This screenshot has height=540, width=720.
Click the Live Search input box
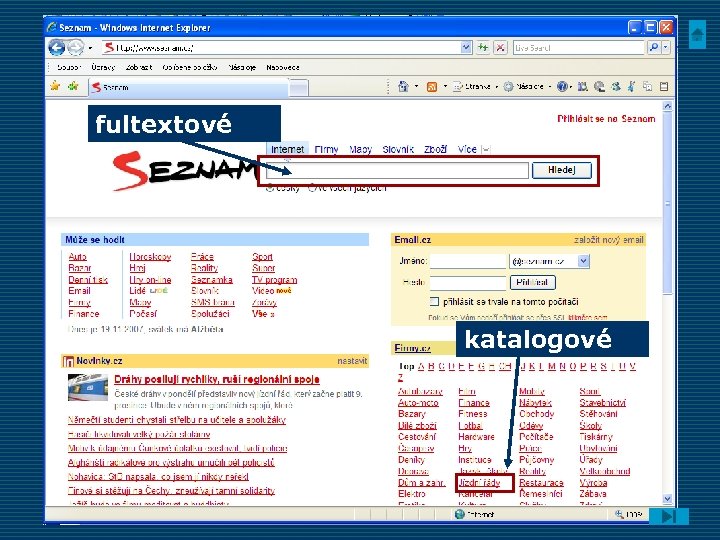click(579, 47)
